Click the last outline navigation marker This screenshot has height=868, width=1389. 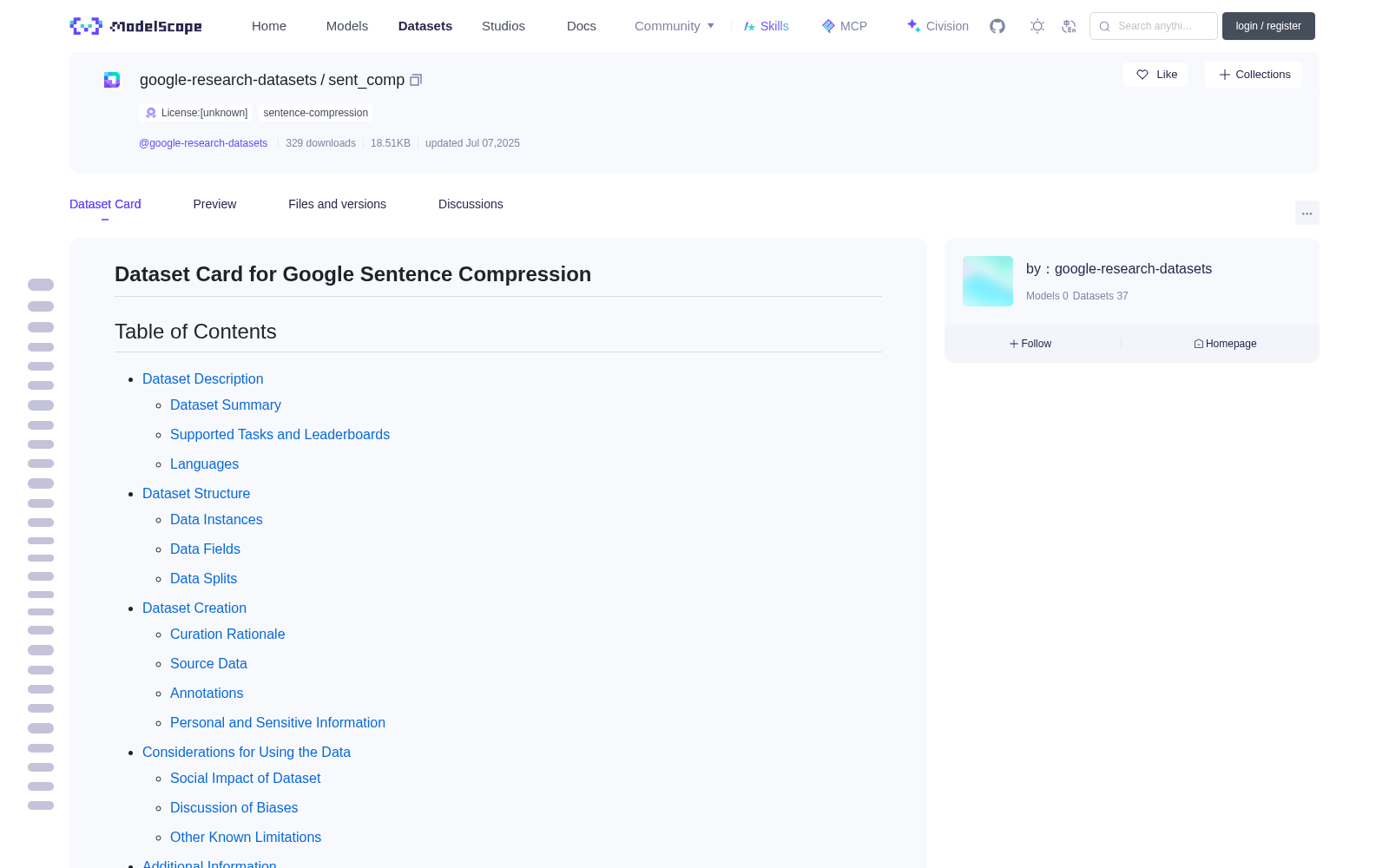click(x=41, y=806)
